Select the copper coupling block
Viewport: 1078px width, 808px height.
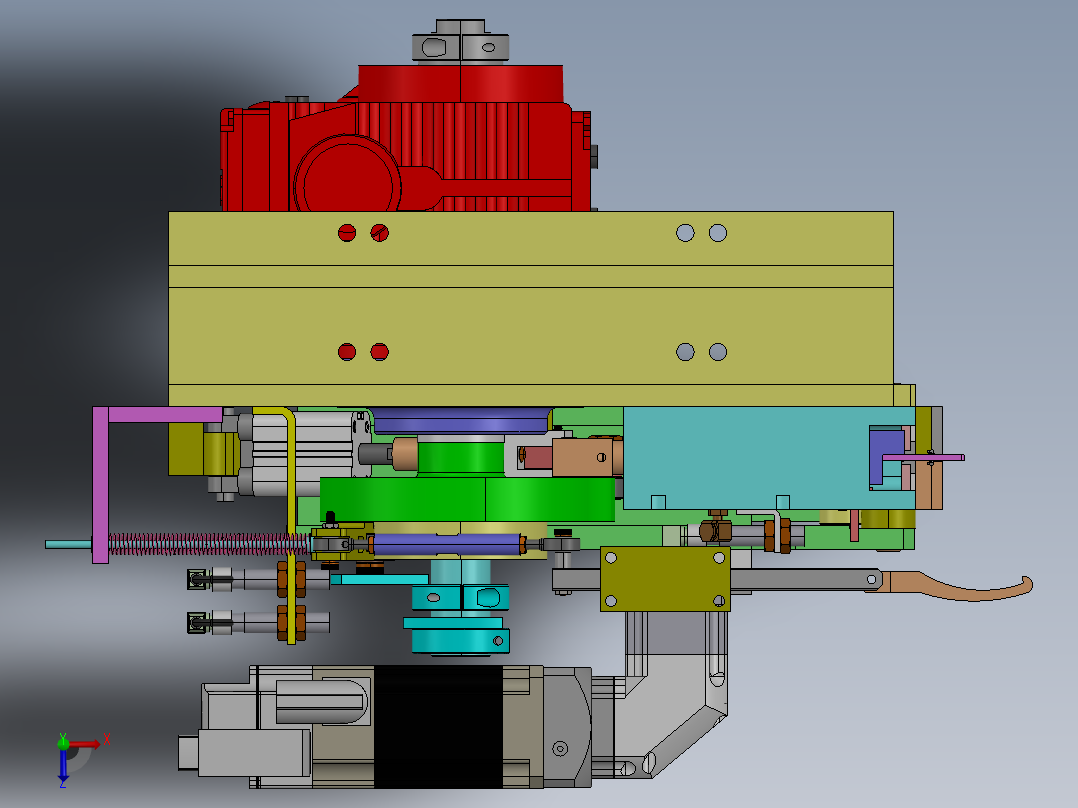coord(586,457)
